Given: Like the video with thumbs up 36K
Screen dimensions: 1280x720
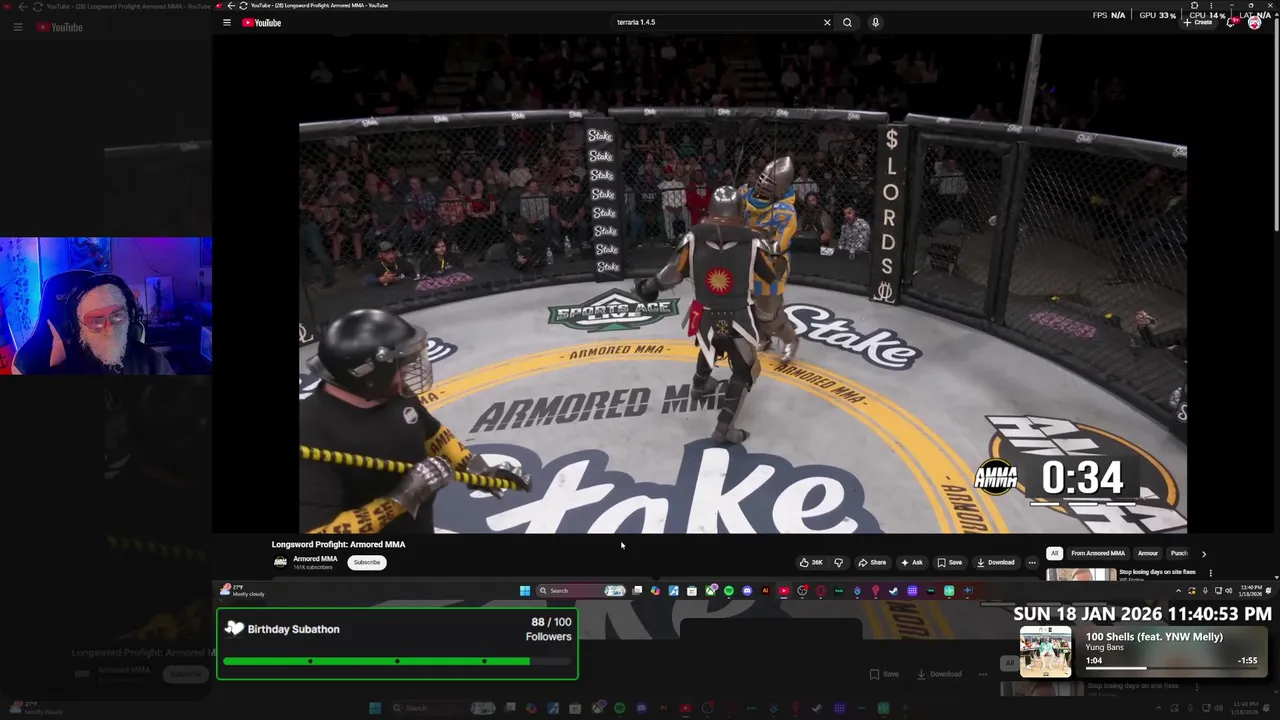Looking at the screenshot, I should coord(811,562).
